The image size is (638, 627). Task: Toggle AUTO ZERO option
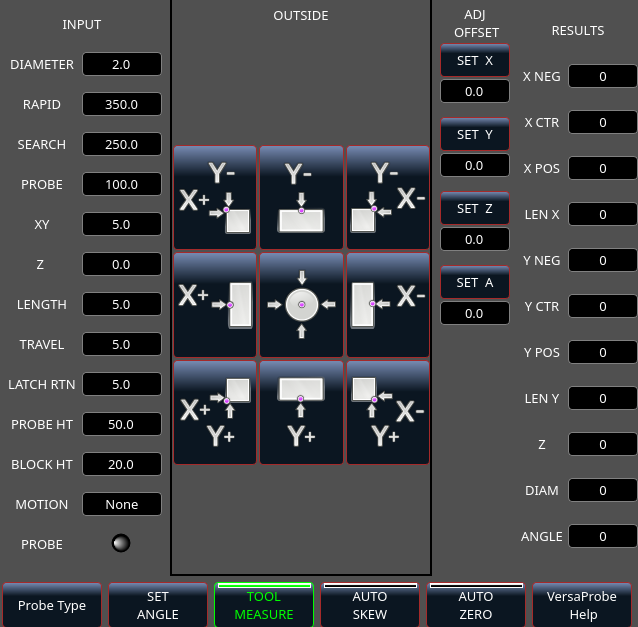pos(476,605)
